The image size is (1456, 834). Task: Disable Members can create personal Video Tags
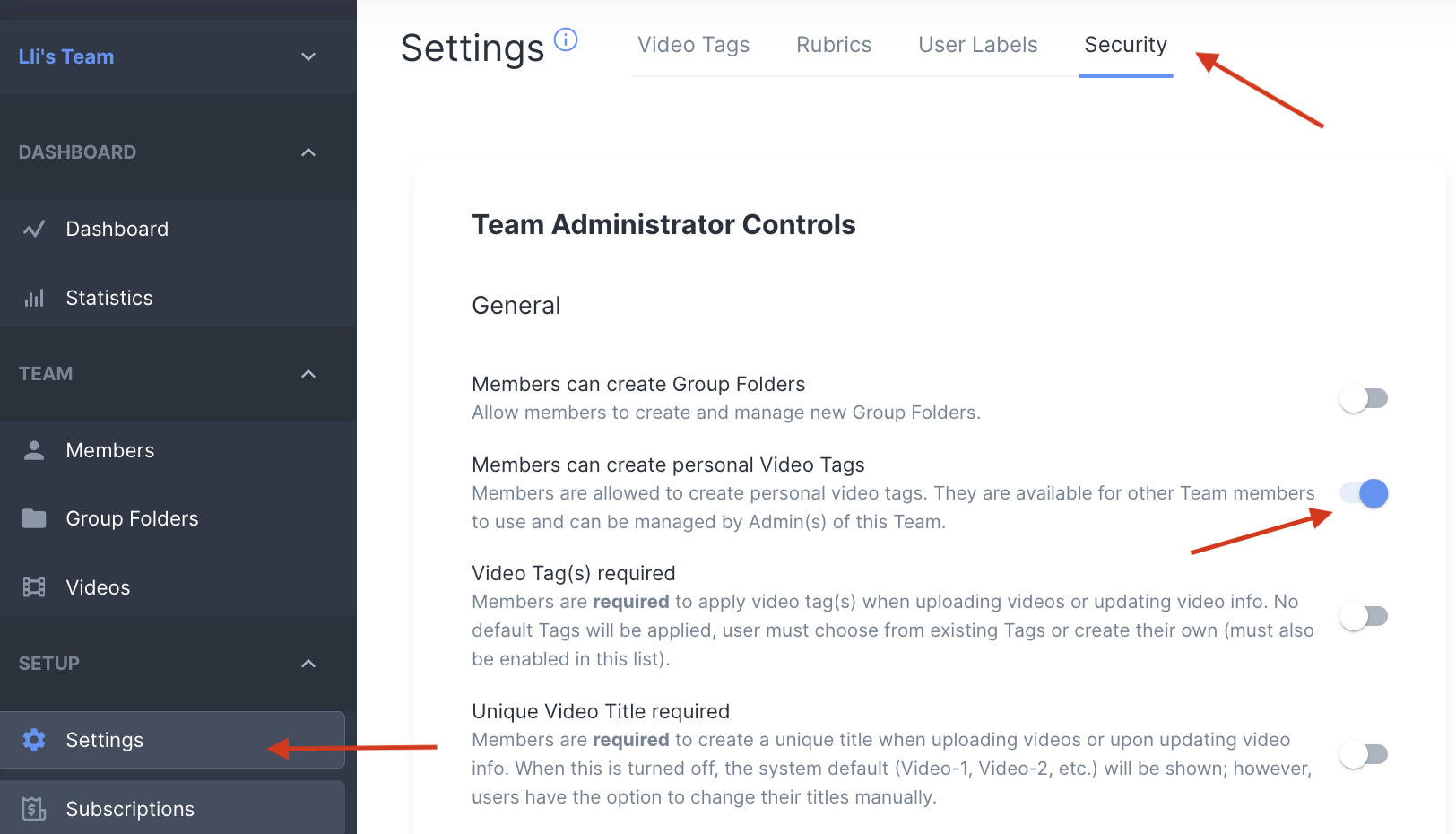(x=1363, y=493)
